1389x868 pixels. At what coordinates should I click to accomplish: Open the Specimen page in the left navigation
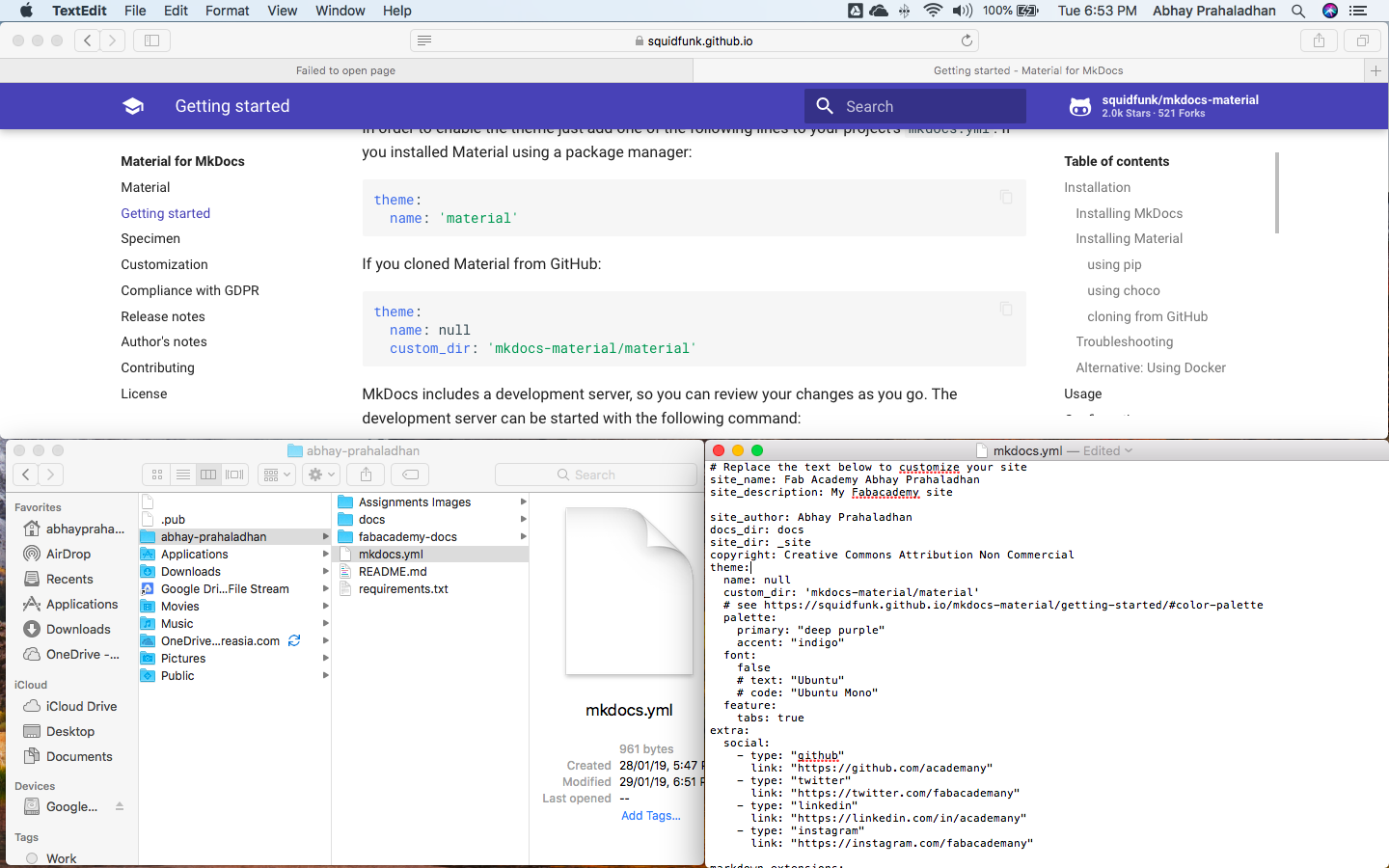point(150,238)
